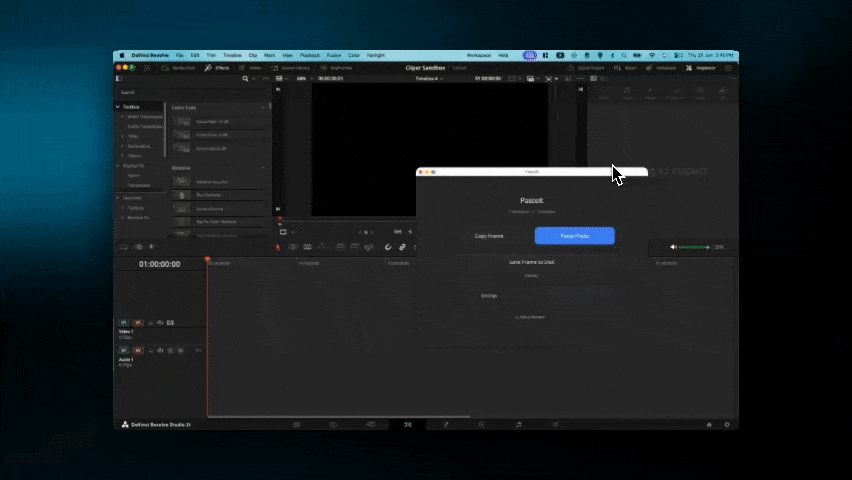Click the Search field in Effects panel
The image size is (852, 480).
pyautogui.click(x=193, y=92)
